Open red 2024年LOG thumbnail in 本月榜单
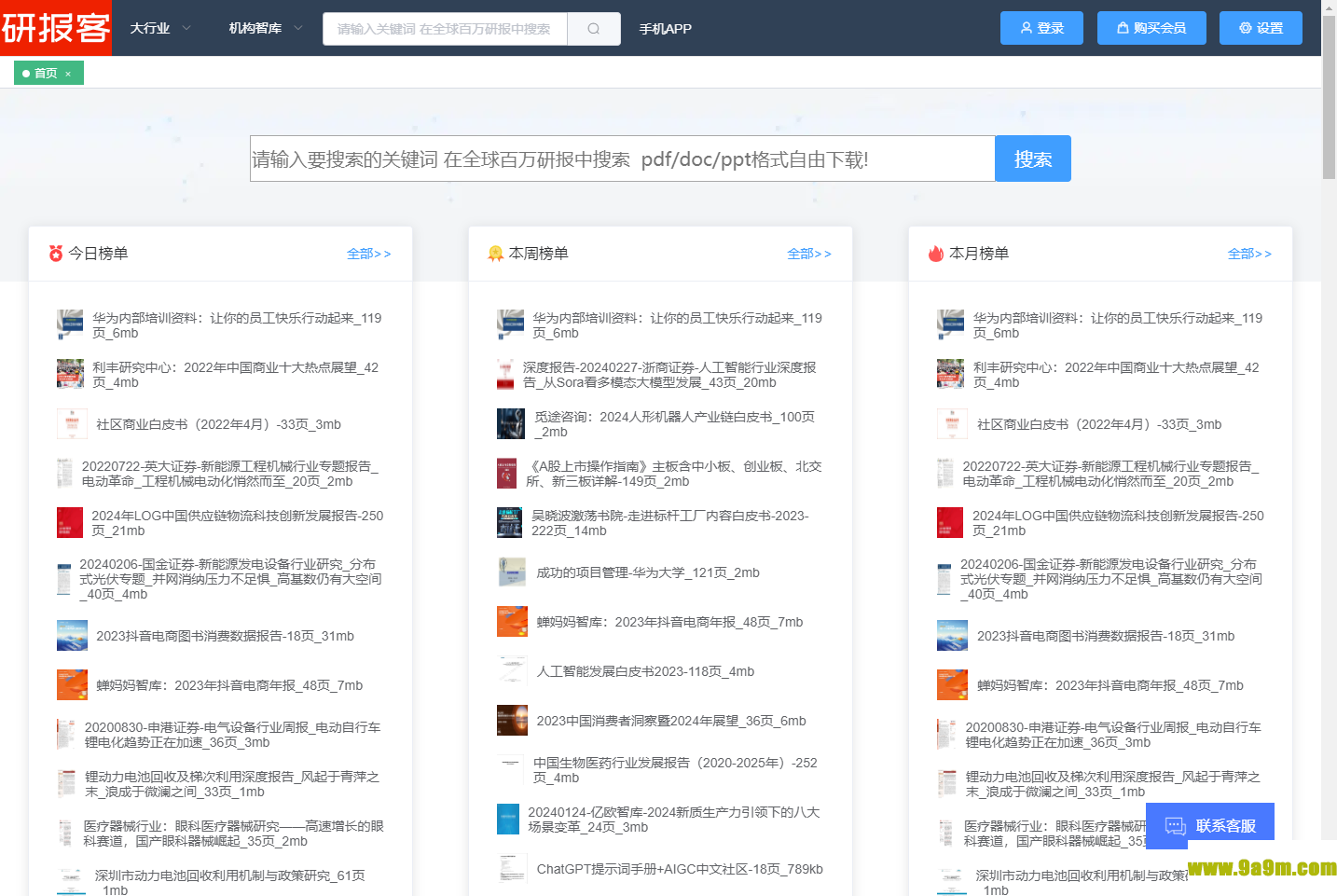The width and height of the screenshot is (1337, 896). click(950, 522)
